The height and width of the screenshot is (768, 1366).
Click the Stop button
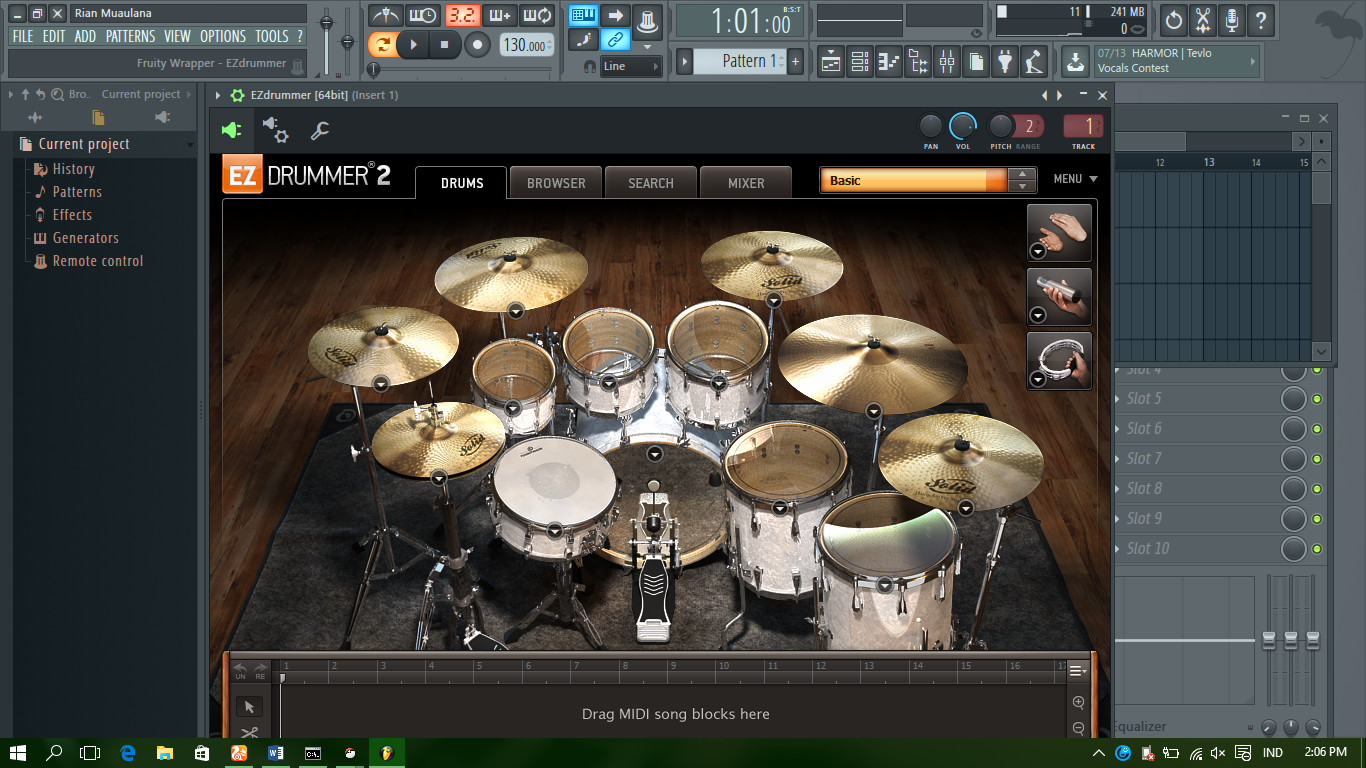click(445, 45)
